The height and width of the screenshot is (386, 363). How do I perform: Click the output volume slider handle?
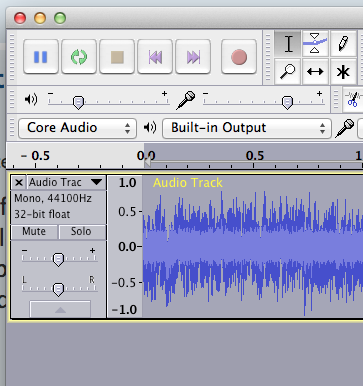78,103
